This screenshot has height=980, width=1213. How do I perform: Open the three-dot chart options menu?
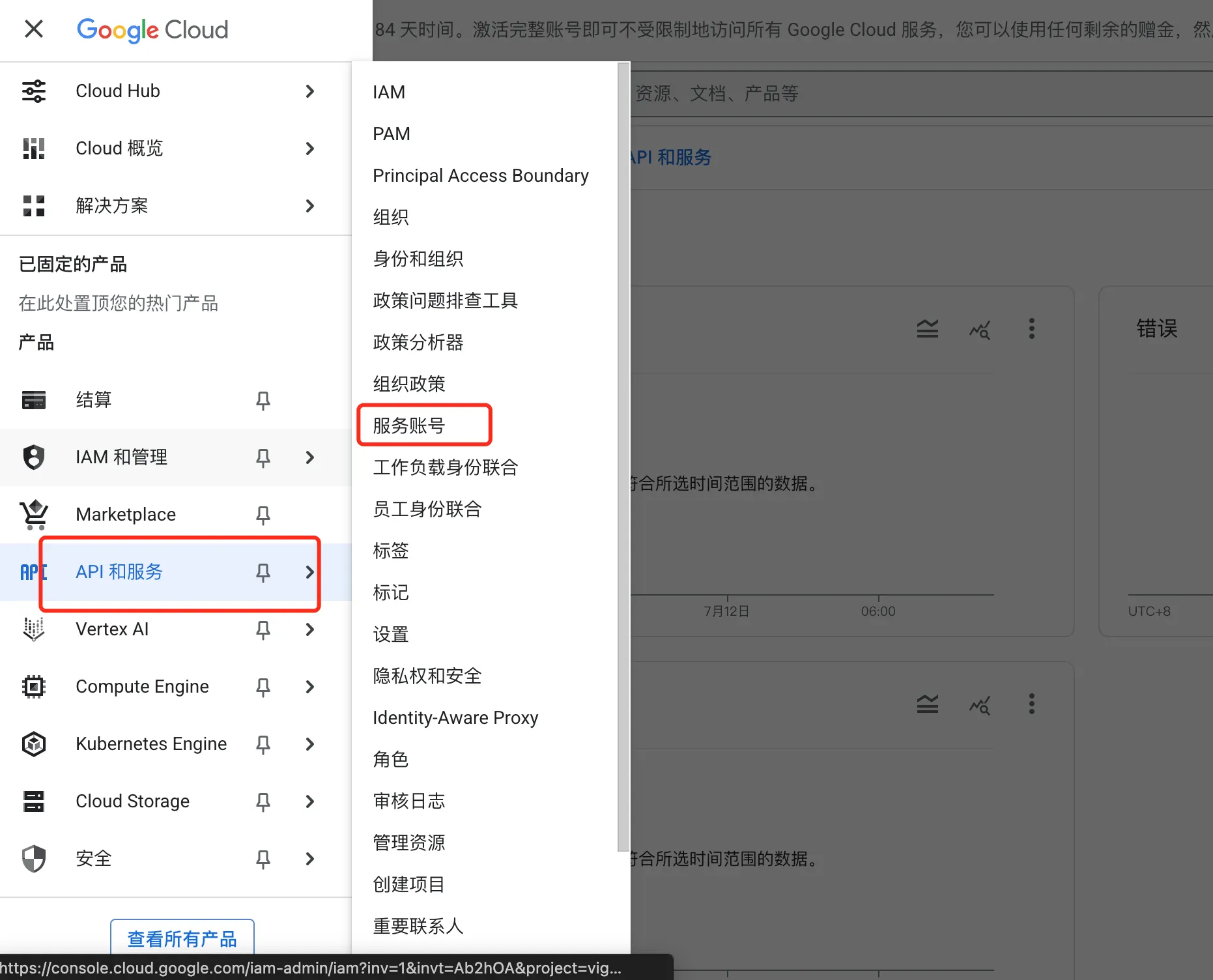1031,329
